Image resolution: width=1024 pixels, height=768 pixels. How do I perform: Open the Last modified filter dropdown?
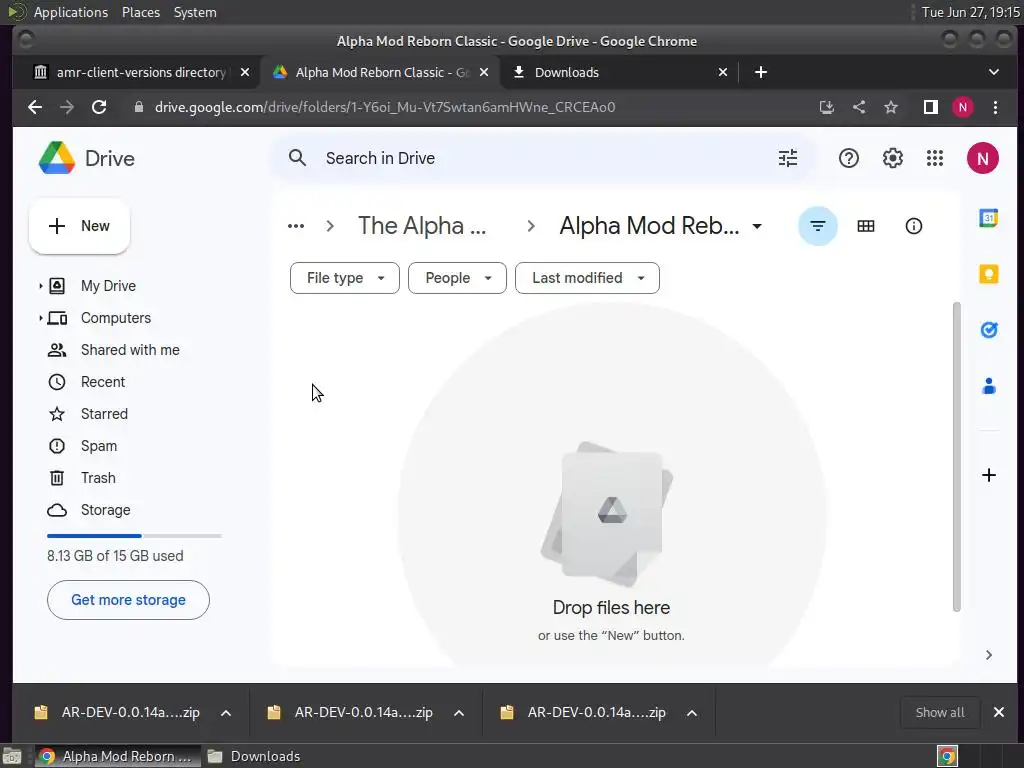pyautogui.click(x=587, y=278)
